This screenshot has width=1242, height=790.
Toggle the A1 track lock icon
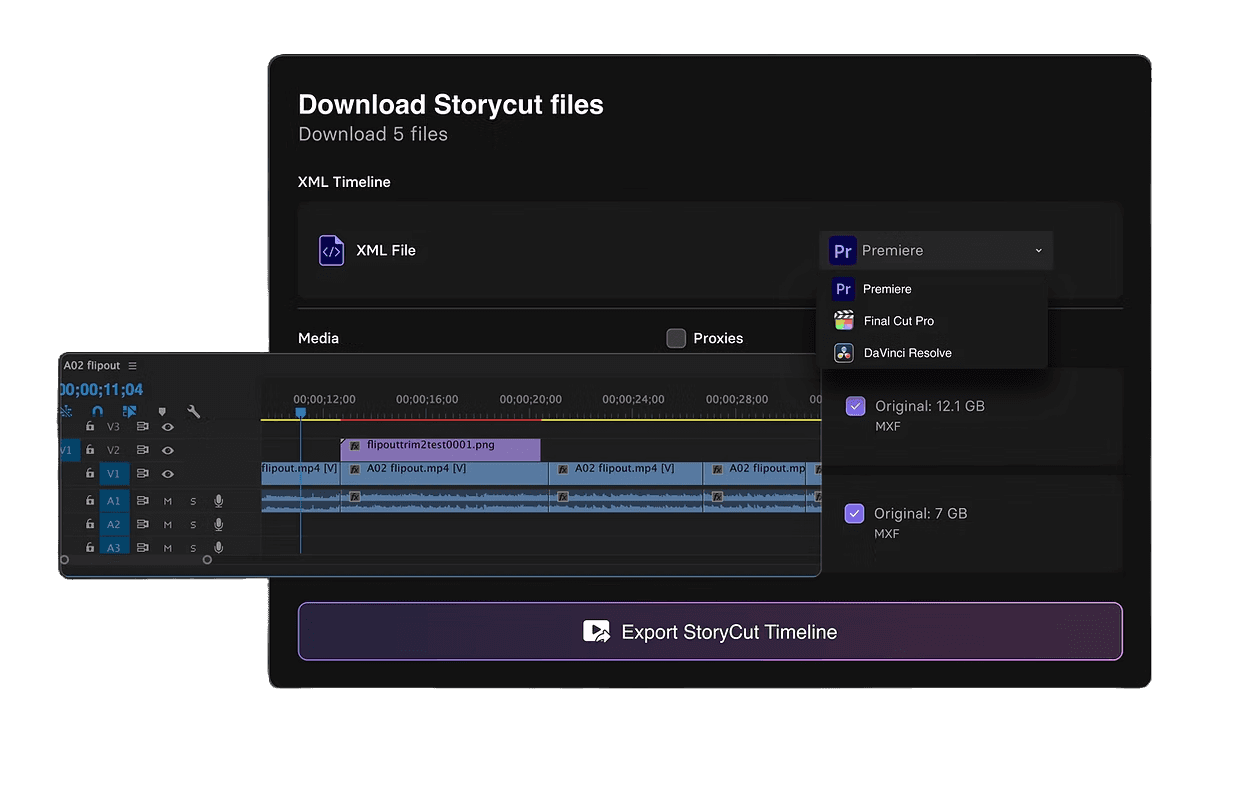click(x=90, y=500)
